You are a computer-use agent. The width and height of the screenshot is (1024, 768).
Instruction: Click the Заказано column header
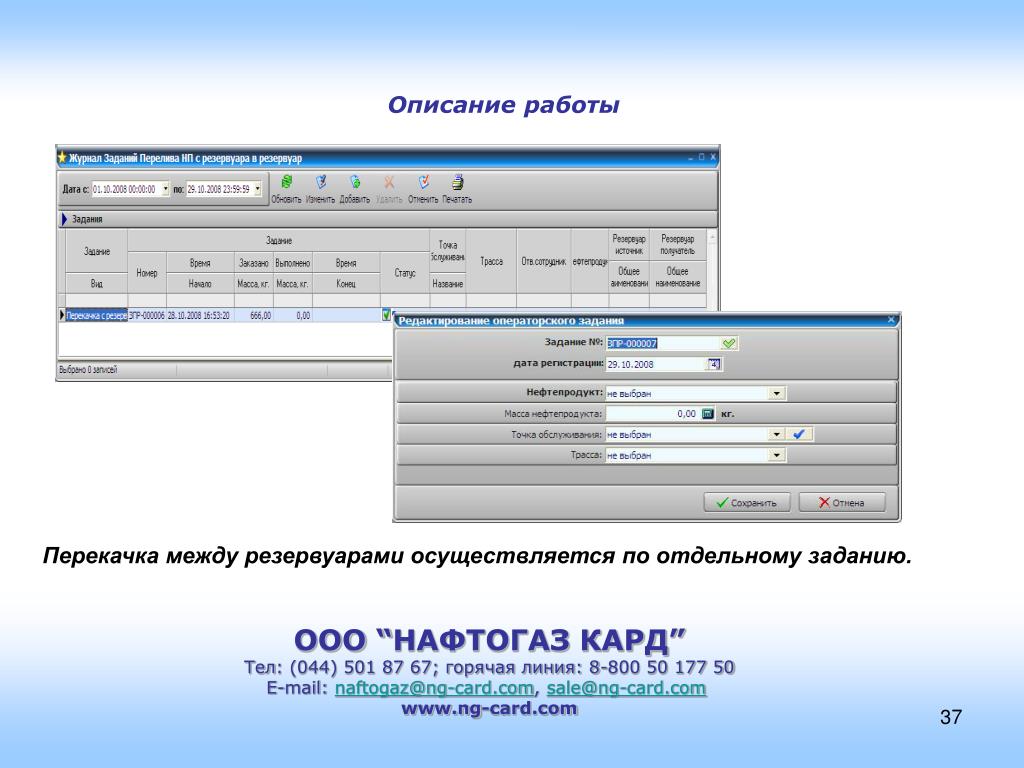253,263
